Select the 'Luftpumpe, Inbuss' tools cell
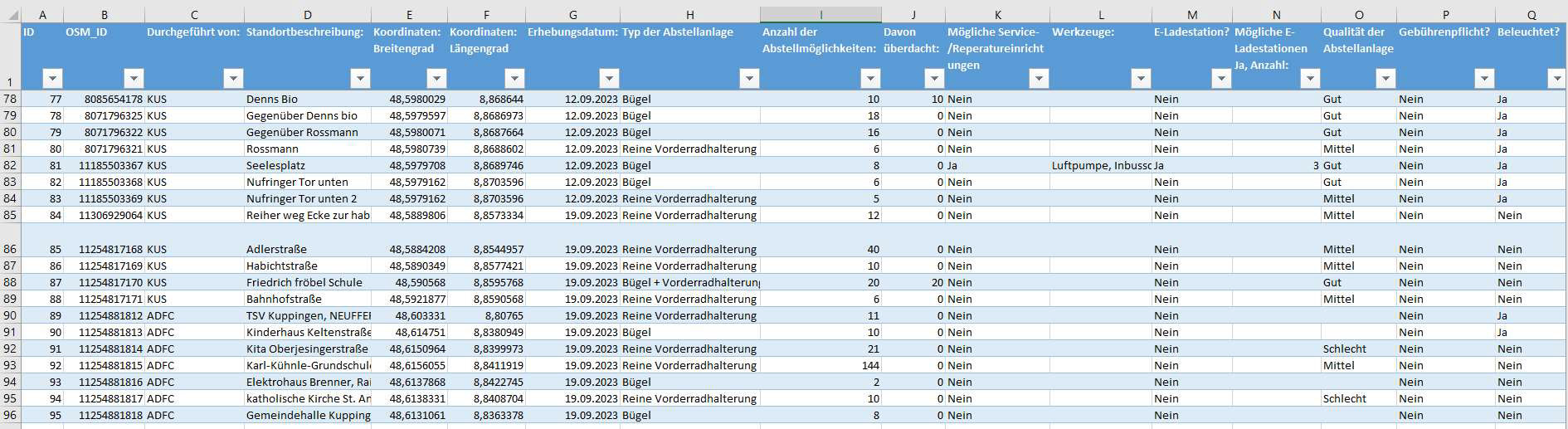 point(1100,165)
